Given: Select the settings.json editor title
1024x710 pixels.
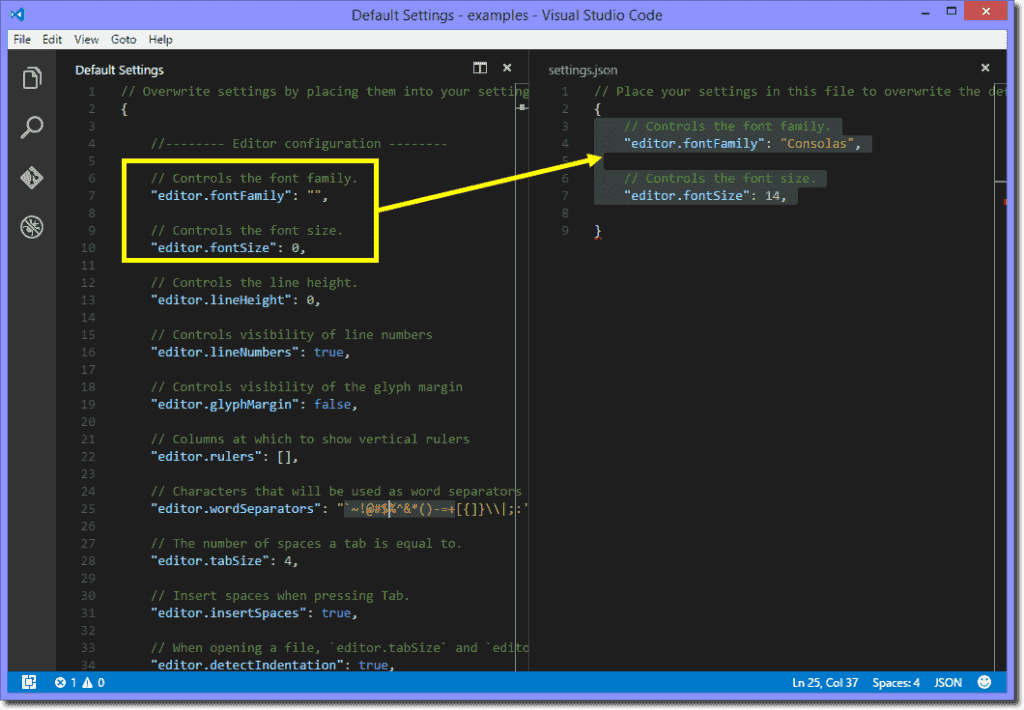Looking at the screenshot, I should pyautogui.click(x=583, y=70).
